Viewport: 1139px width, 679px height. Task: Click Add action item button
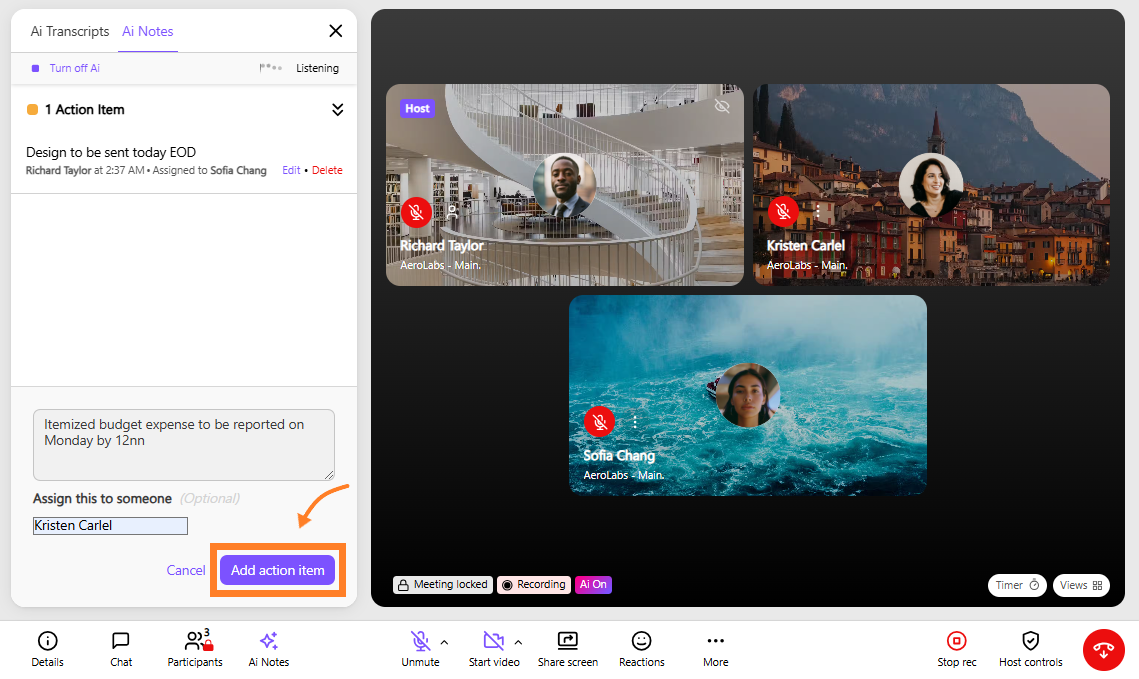coord(277,570)
